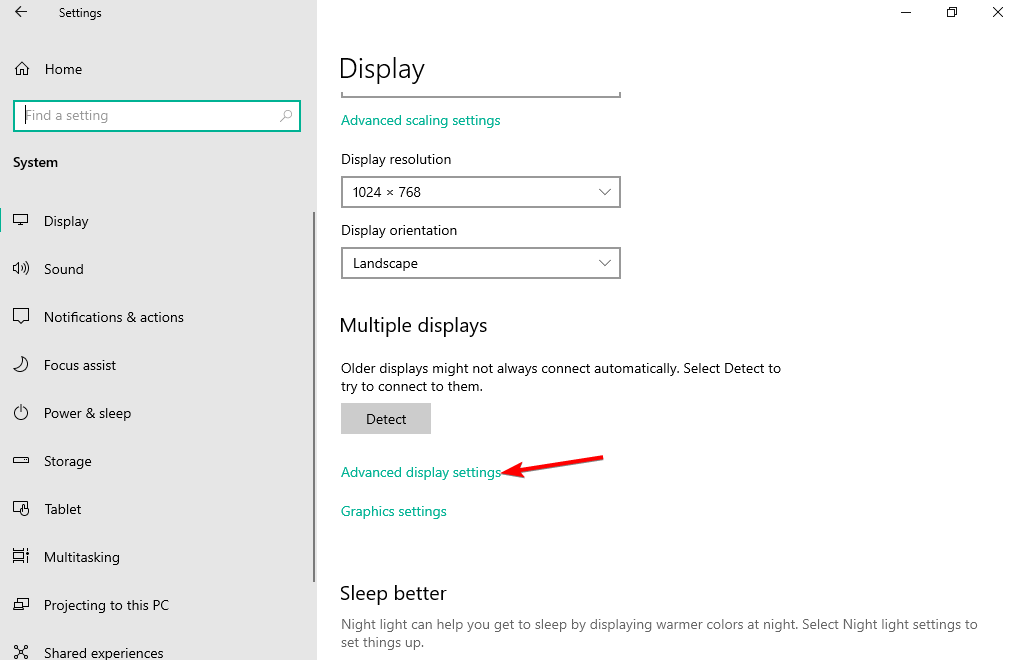
Task: Click the Storage drive icon
Action: pos(21,461)
